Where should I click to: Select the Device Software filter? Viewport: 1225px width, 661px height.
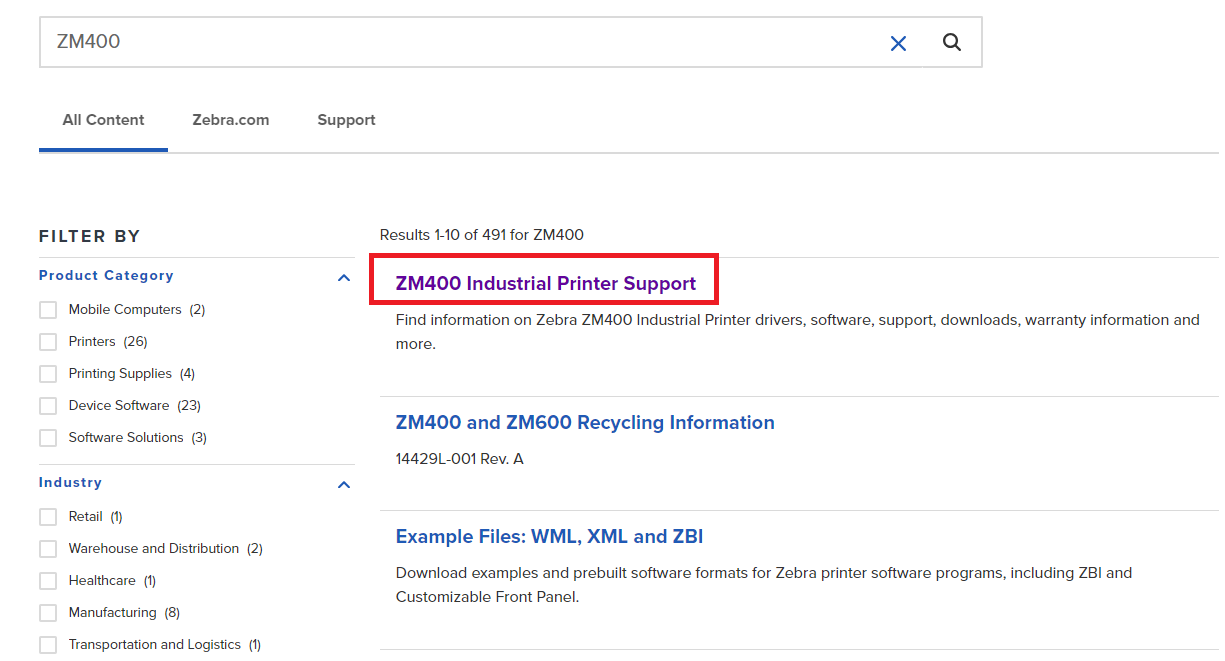coord(47,405)
